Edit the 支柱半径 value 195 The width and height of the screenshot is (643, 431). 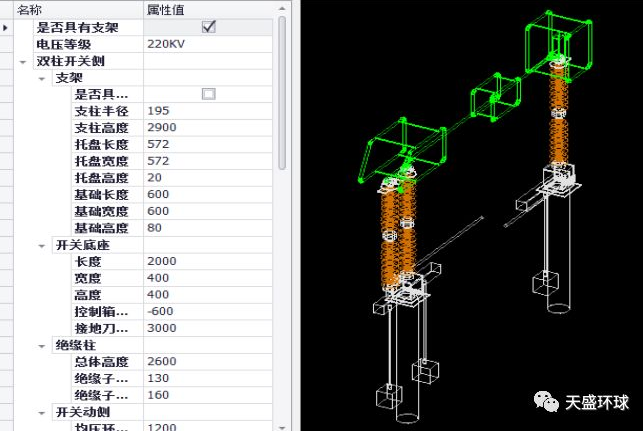click(208, 111)
